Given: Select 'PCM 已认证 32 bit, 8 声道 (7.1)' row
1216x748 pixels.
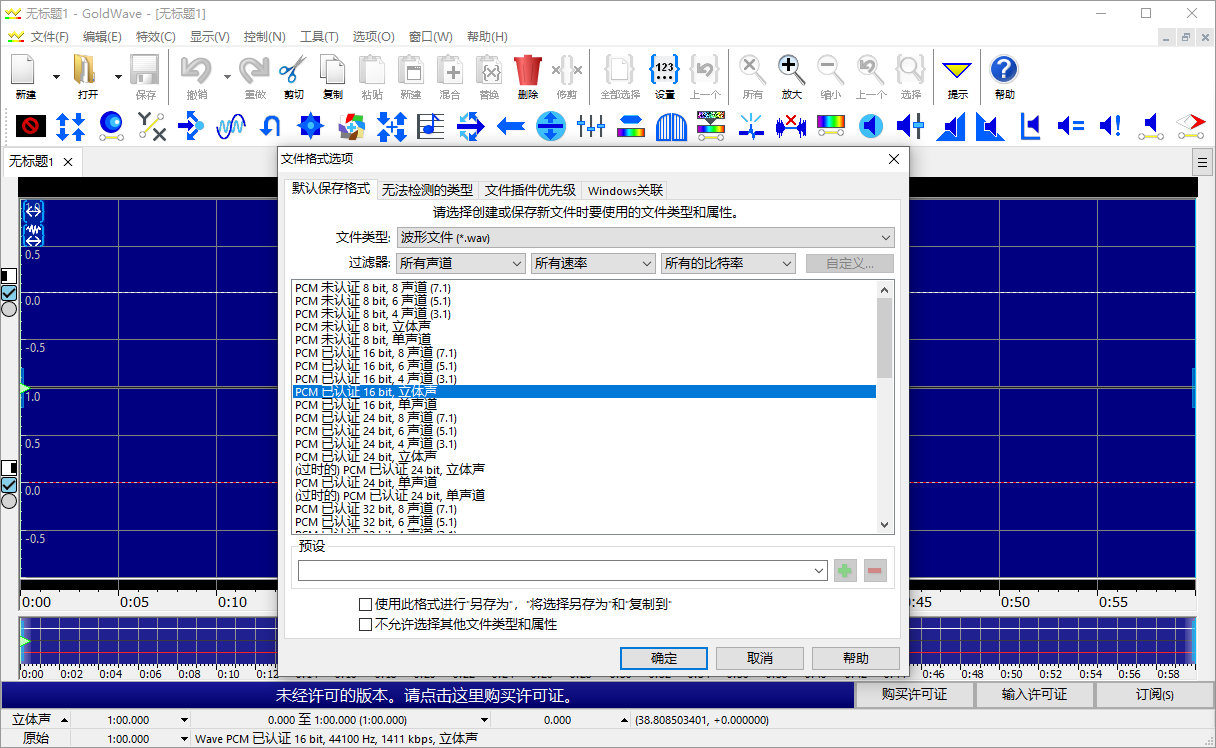Looking at the screenshot, I should point(584,509).
